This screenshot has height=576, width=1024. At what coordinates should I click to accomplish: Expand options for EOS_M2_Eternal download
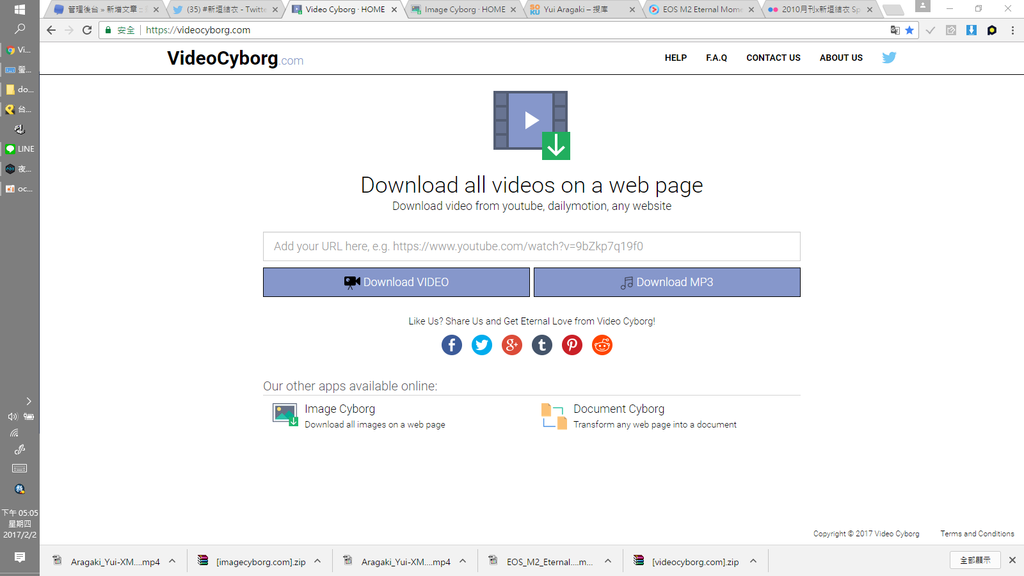tap(608, 561)
